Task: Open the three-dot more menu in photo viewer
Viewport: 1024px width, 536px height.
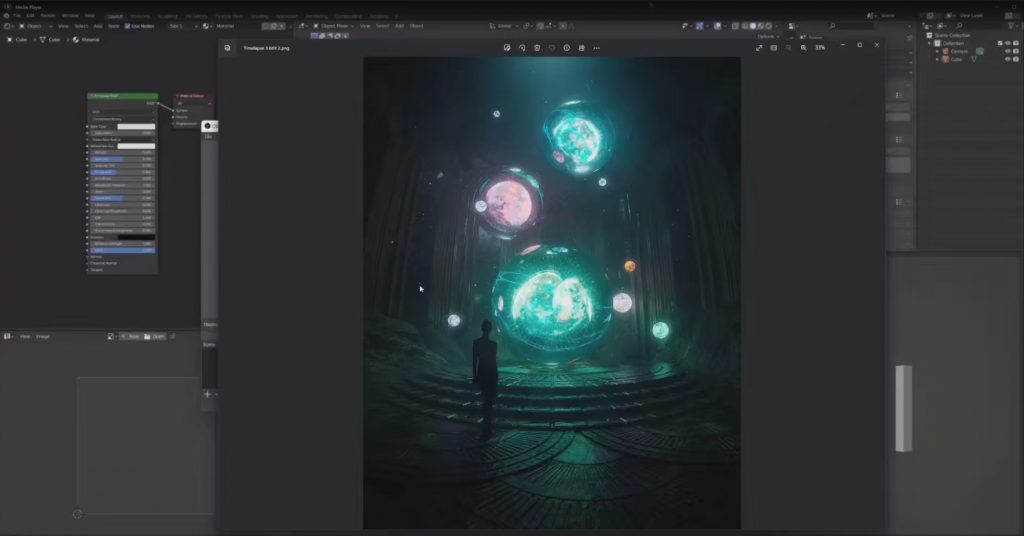Action: point(596,48)
